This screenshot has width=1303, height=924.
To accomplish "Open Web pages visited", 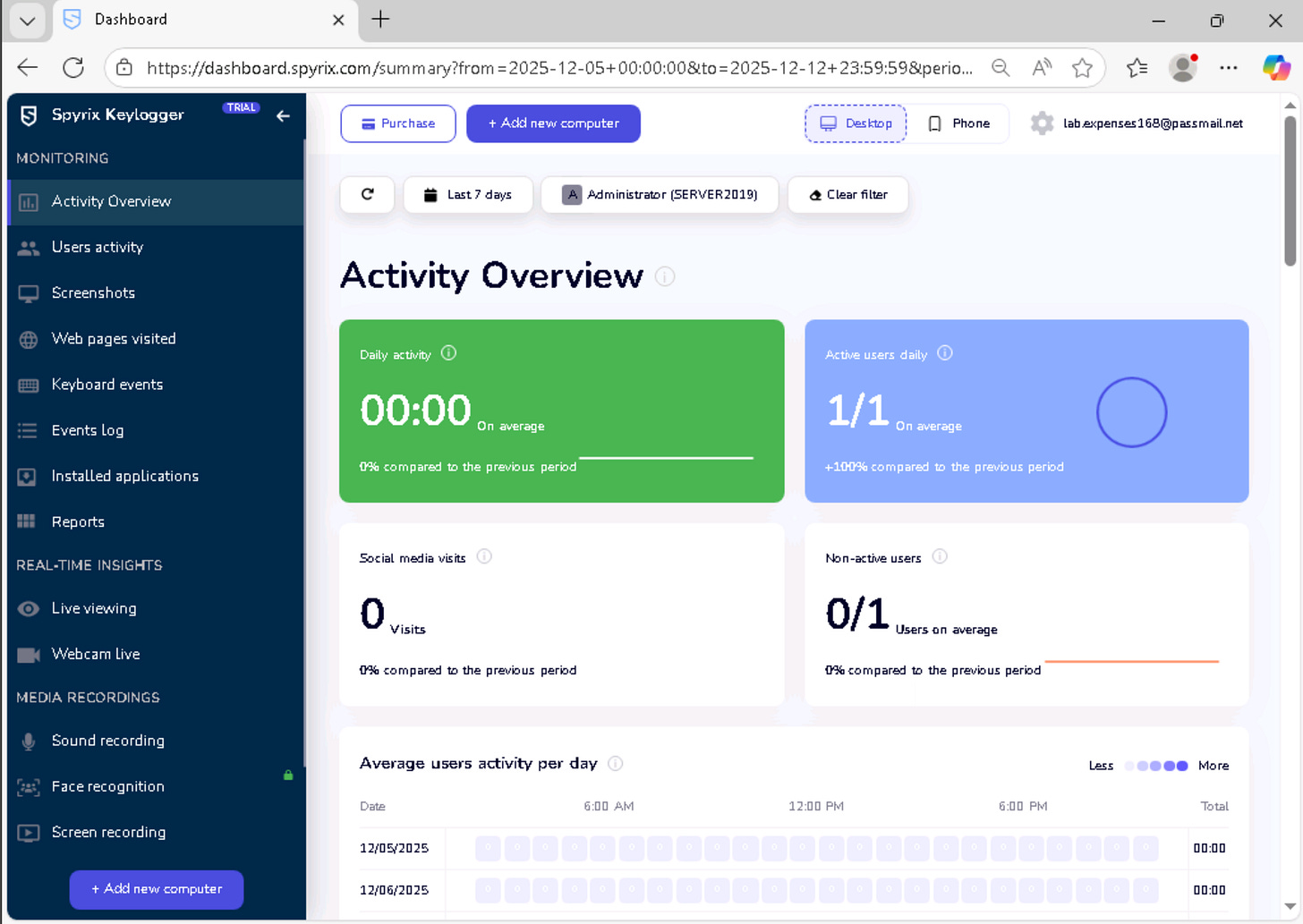I will coord(157,338).
